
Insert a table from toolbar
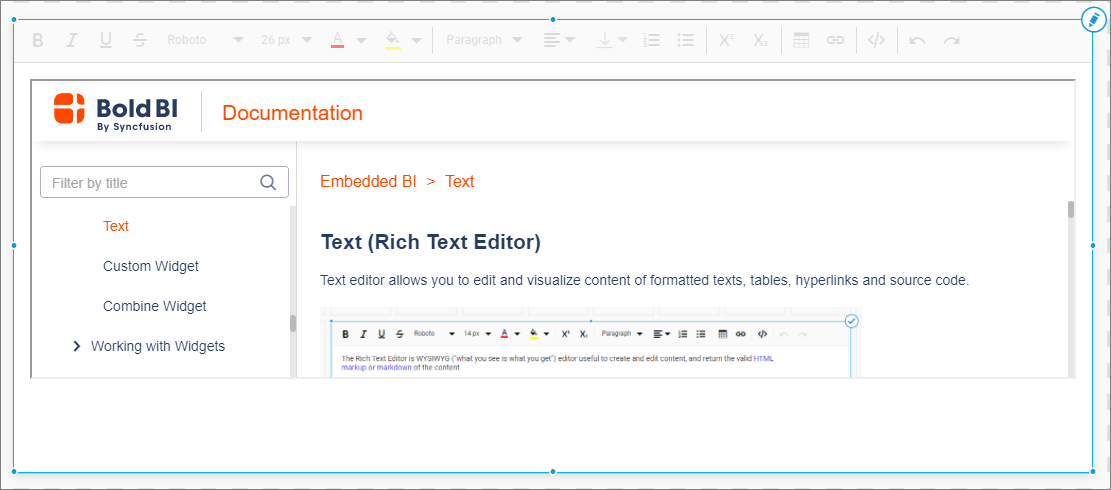coord(801,40)
